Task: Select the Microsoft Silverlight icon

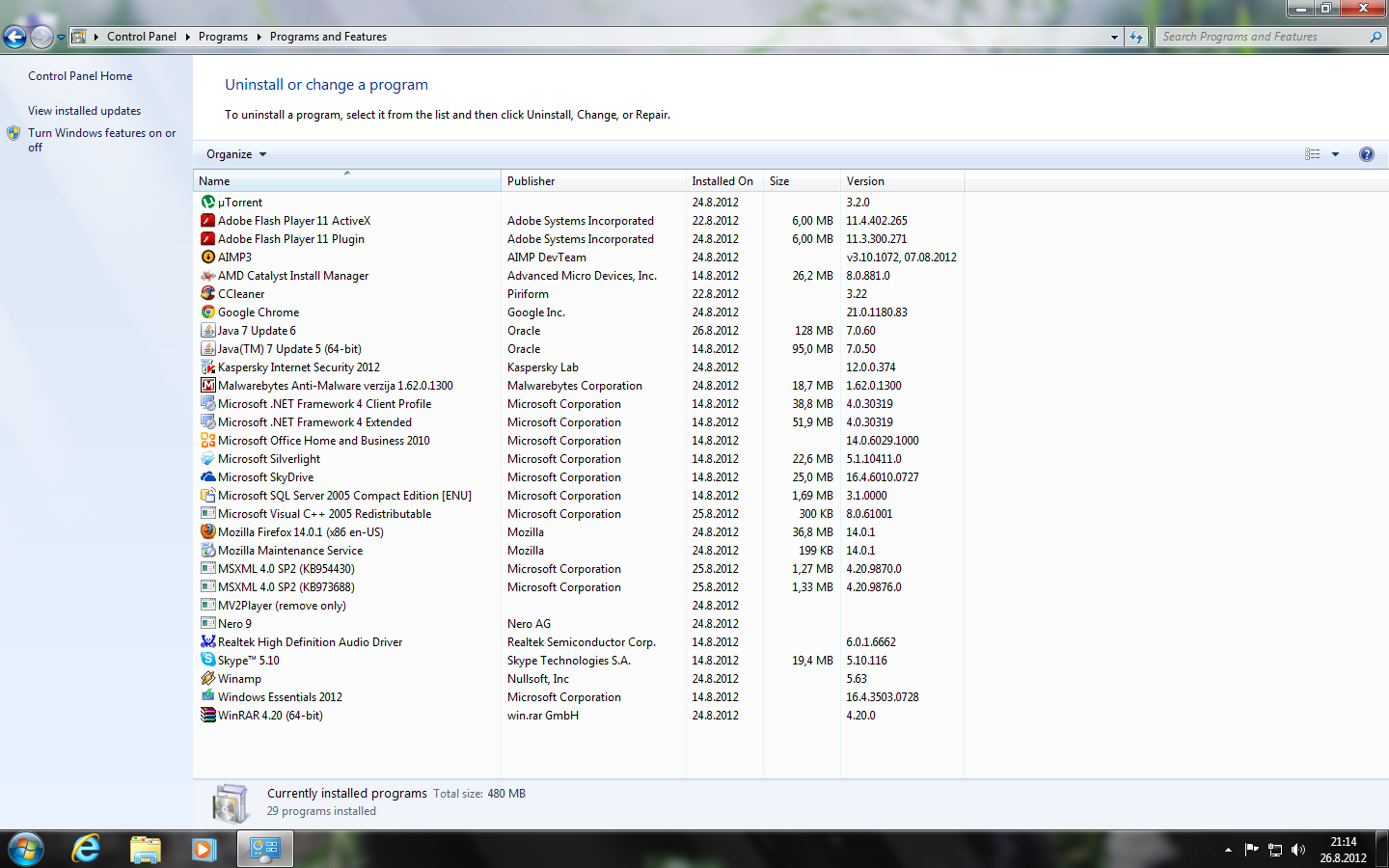Action: click(207, 459)
